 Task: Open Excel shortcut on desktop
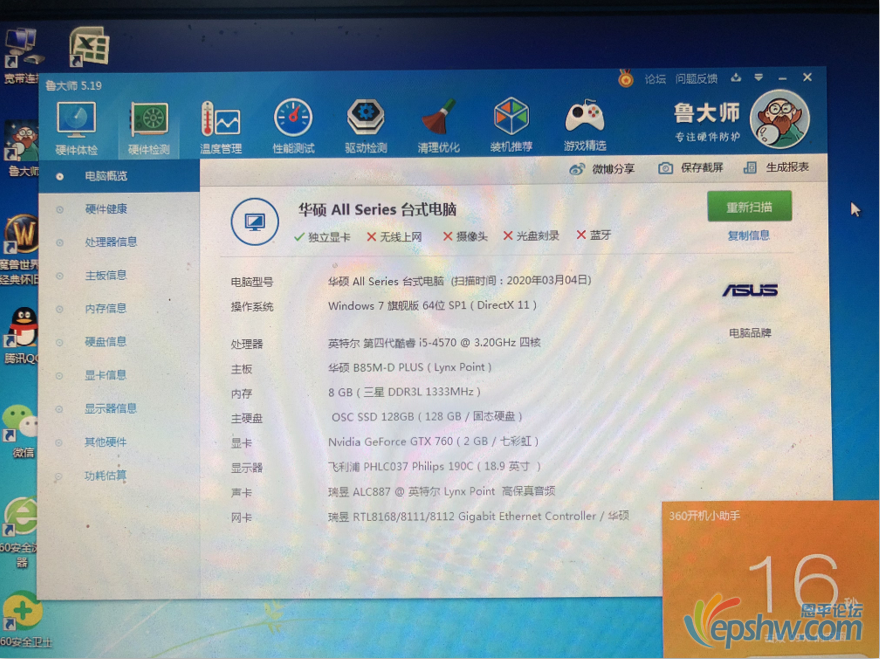(89, 47)
